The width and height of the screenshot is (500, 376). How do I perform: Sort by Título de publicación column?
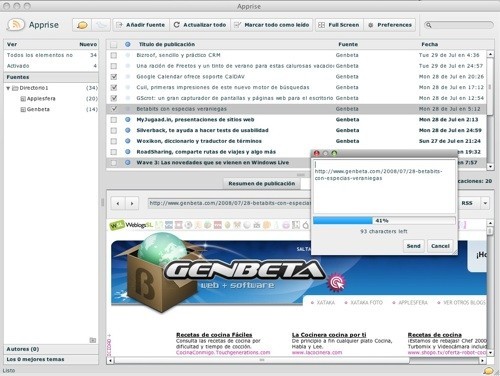[167, 44]
